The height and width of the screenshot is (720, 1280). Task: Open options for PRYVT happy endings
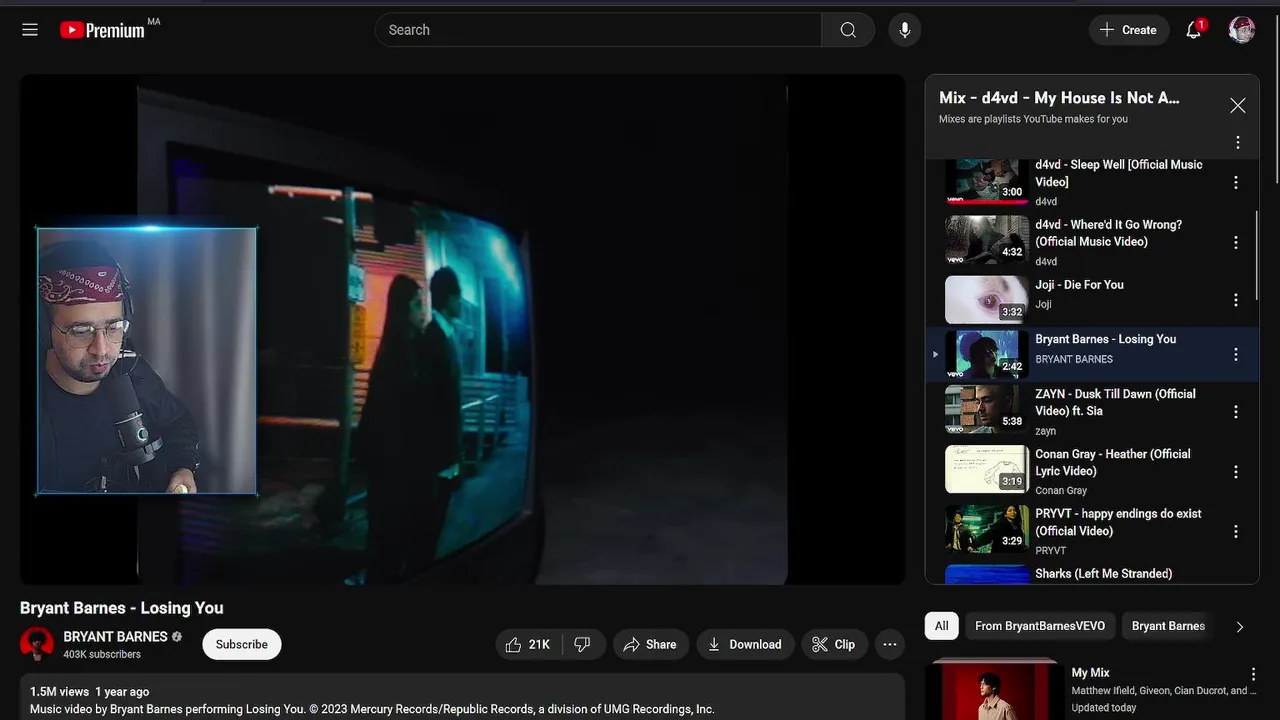click(1236, 532)
